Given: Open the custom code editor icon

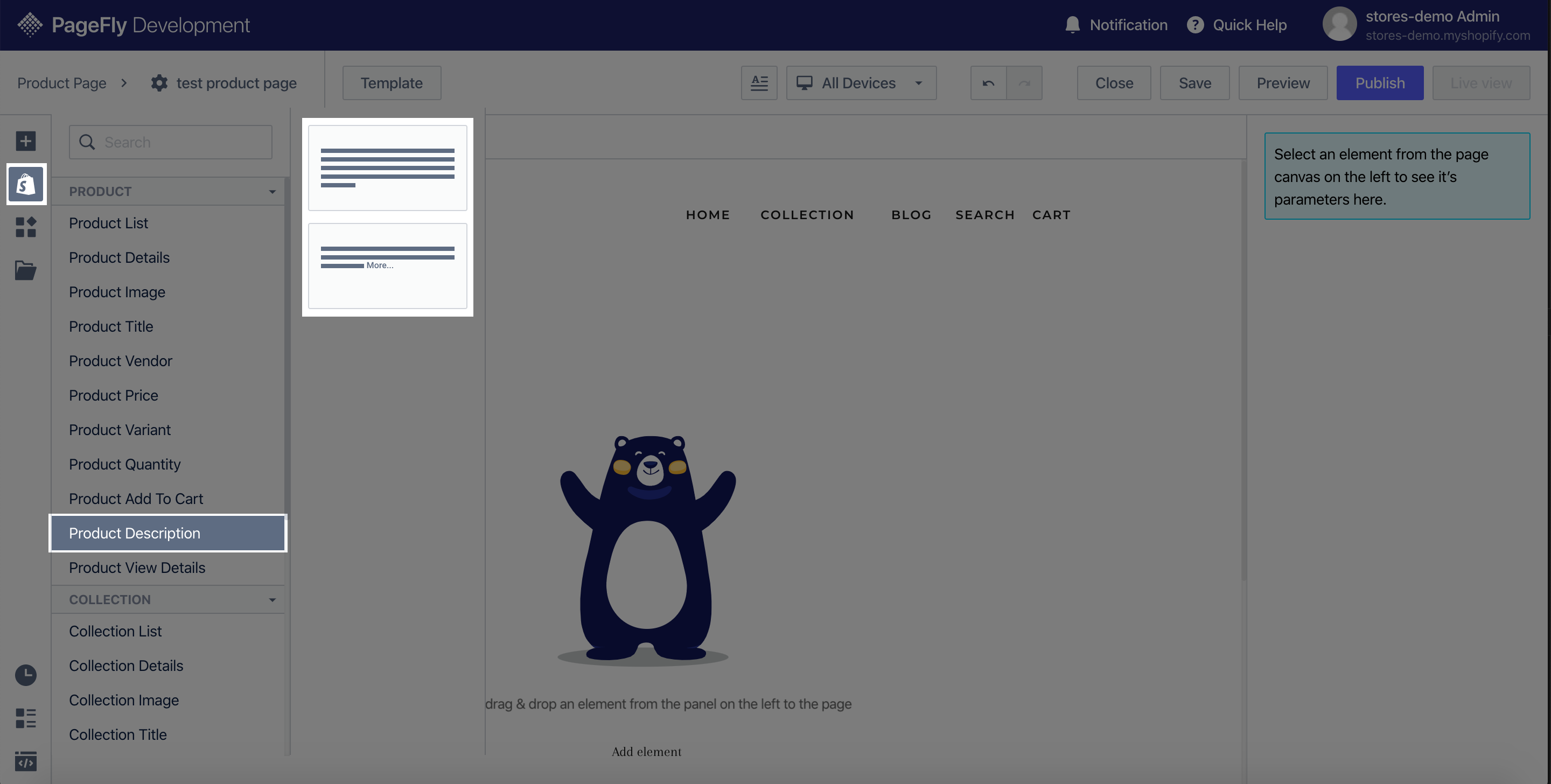Looking at the screenshot, I should tap(25, 761).
